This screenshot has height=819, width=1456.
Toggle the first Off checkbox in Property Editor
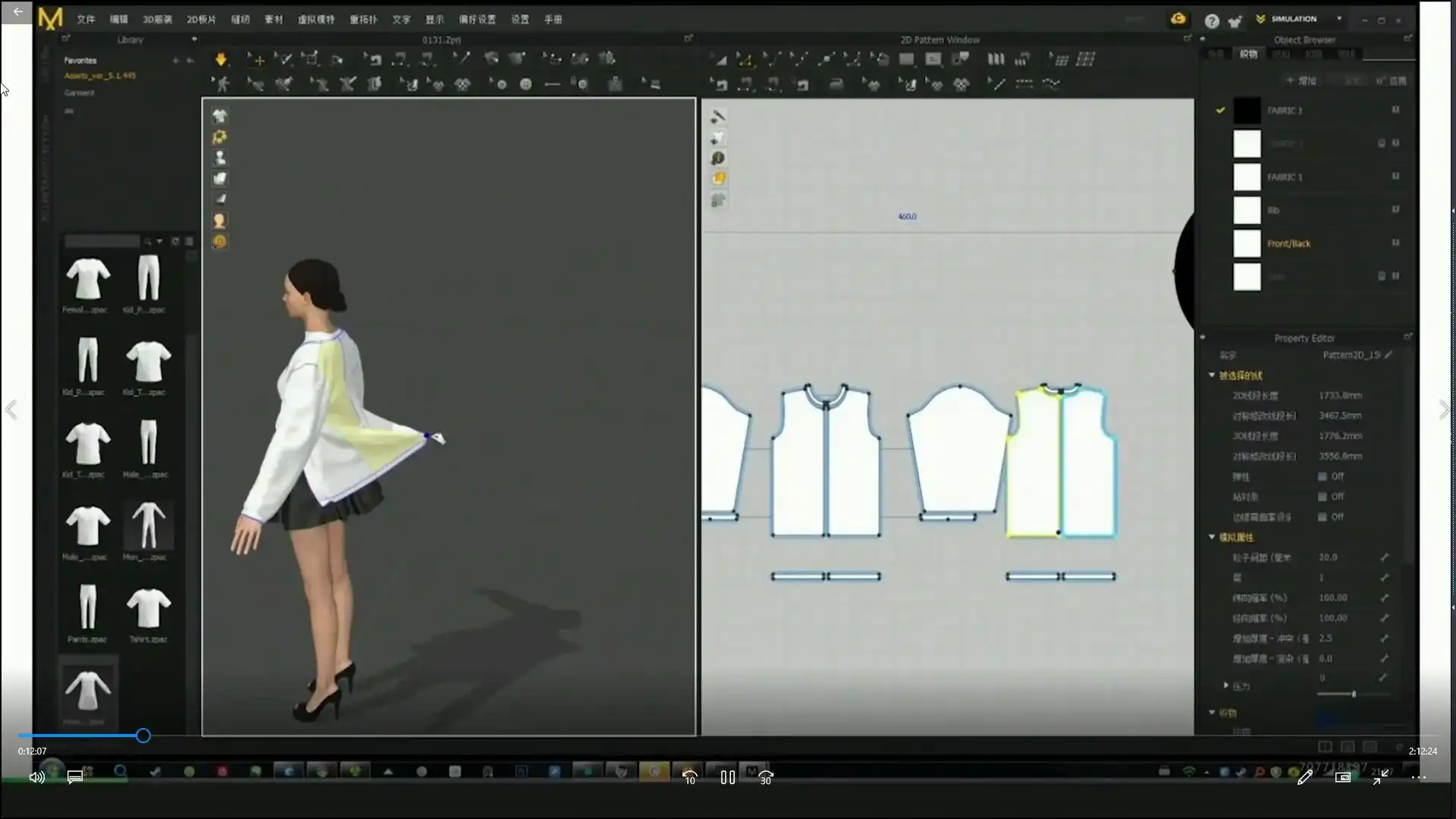coord(1322,477)
